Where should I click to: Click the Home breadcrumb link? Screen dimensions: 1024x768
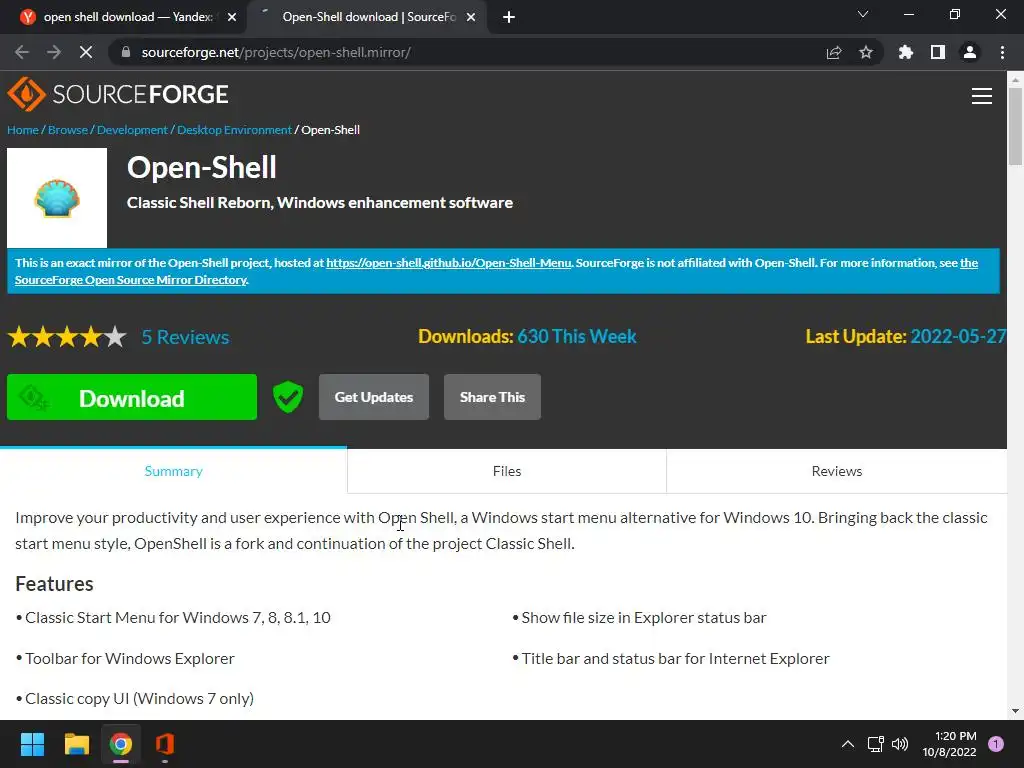point(23,130)
